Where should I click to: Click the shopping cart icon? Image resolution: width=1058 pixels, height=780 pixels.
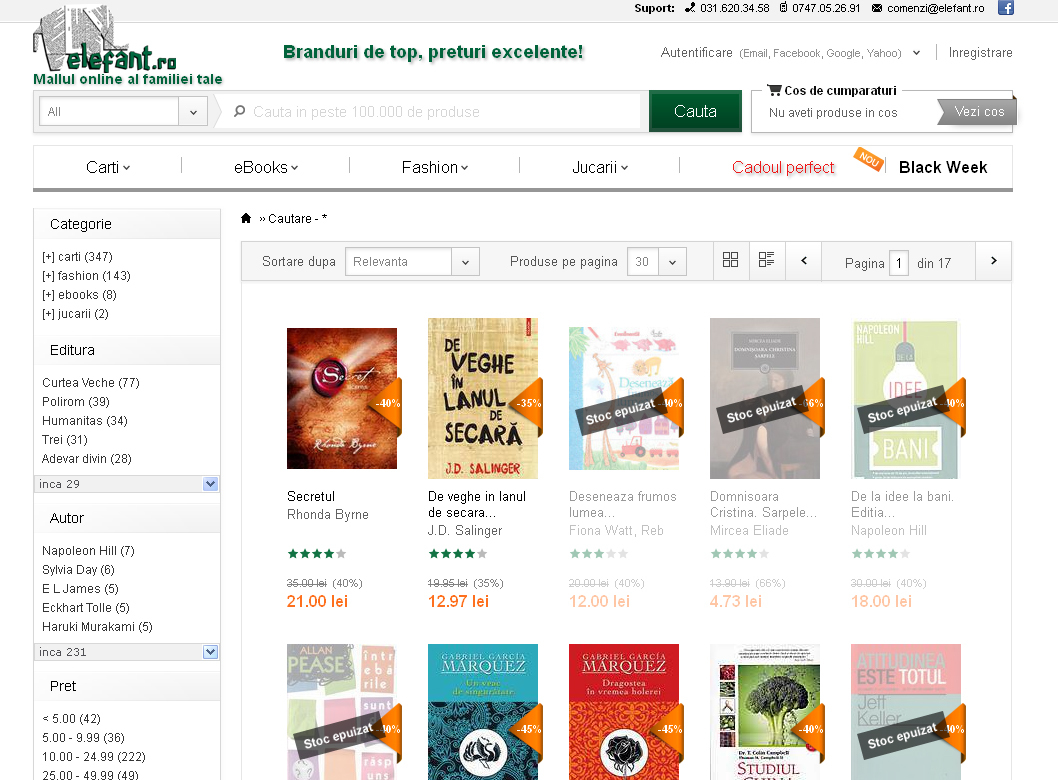tap(774, 90)
